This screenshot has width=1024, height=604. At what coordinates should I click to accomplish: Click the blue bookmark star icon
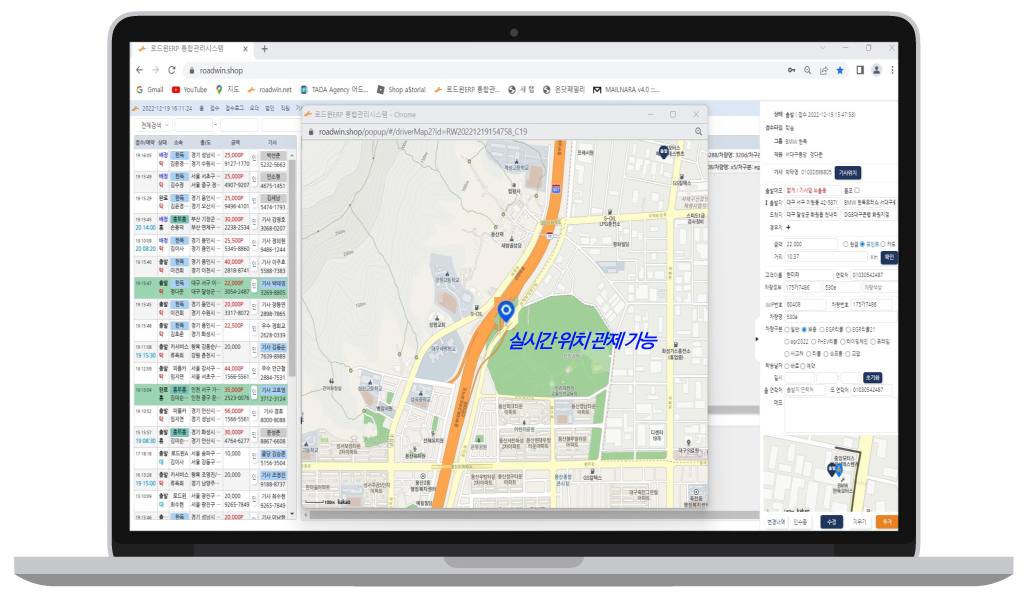click(x=840, y=70)
